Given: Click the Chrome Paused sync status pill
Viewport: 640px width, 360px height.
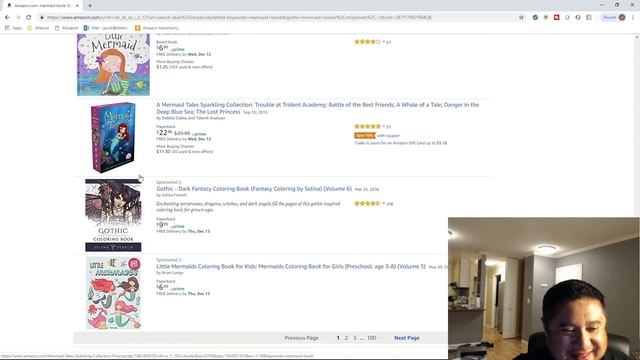Looking at the screenshot, I should pos(613,18).
